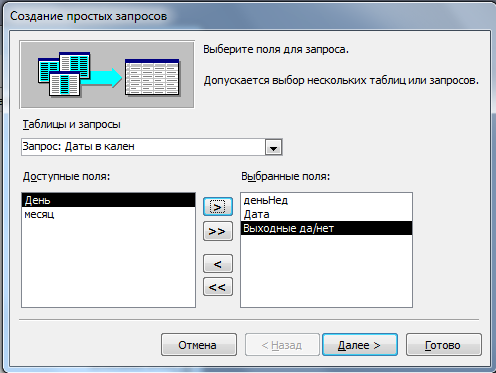Add selected field with the > button
The height and width of the screenshot is (373, 496).
pyautogui.click(x=218, y=207)
